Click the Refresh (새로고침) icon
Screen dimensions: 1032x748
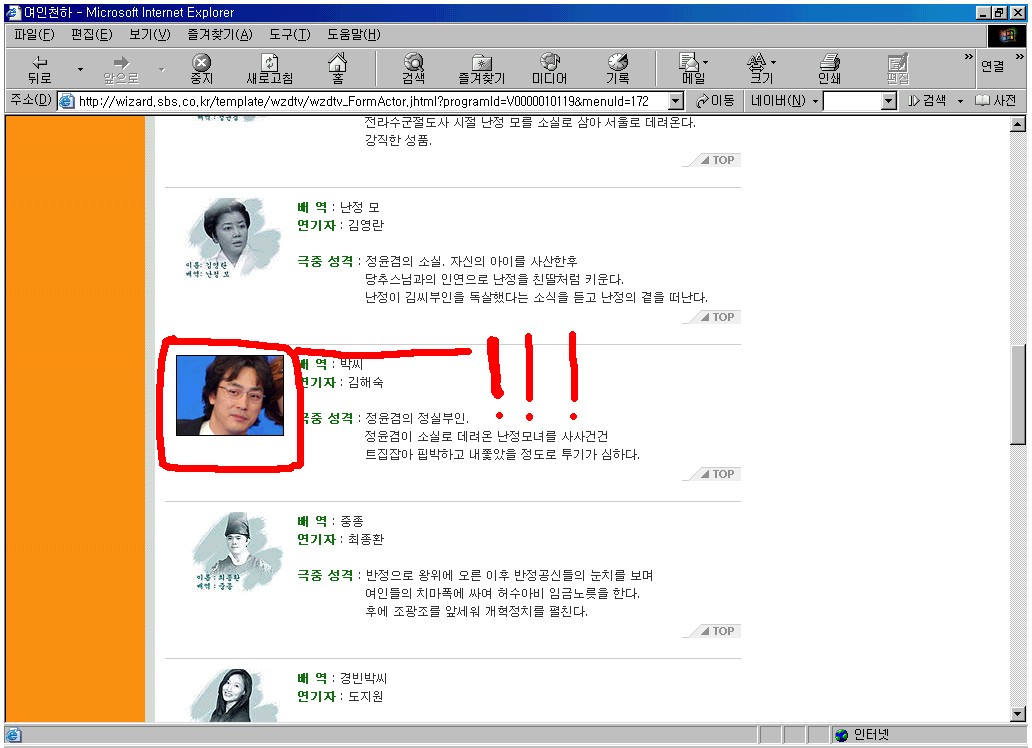tap(269, 68)
